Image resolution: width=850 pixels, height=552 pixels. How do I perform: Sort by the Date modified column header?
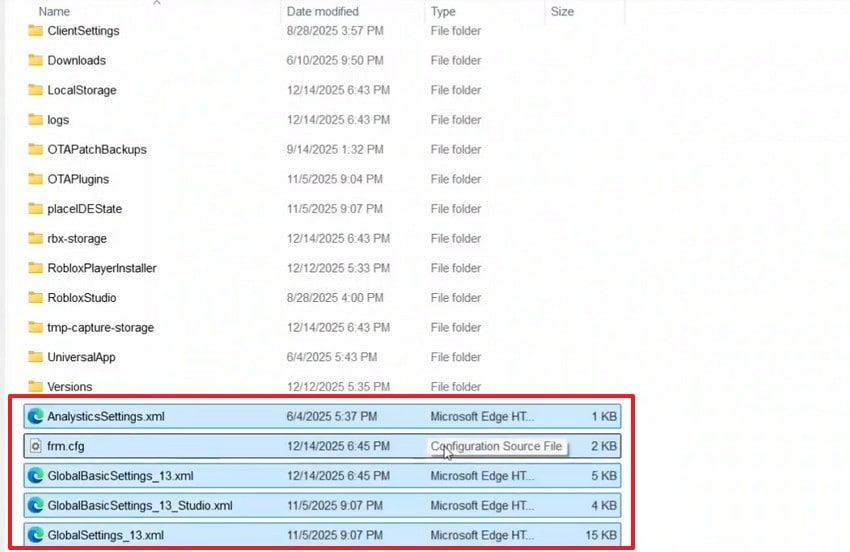click(323, 11)
